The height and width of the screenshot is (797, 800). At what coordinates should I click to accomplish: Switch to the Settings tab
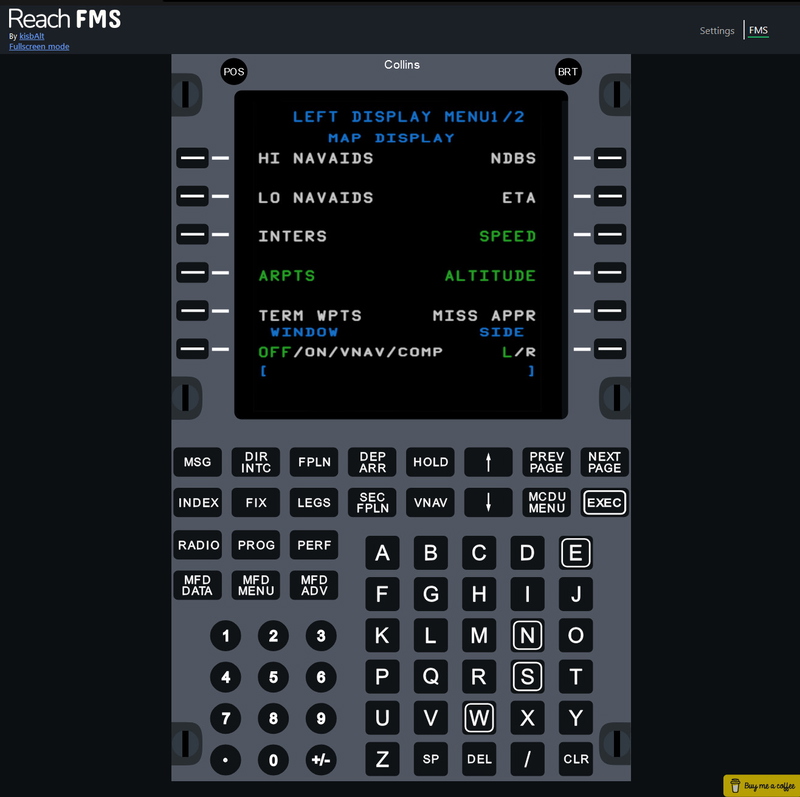click(x=718, y=30)
